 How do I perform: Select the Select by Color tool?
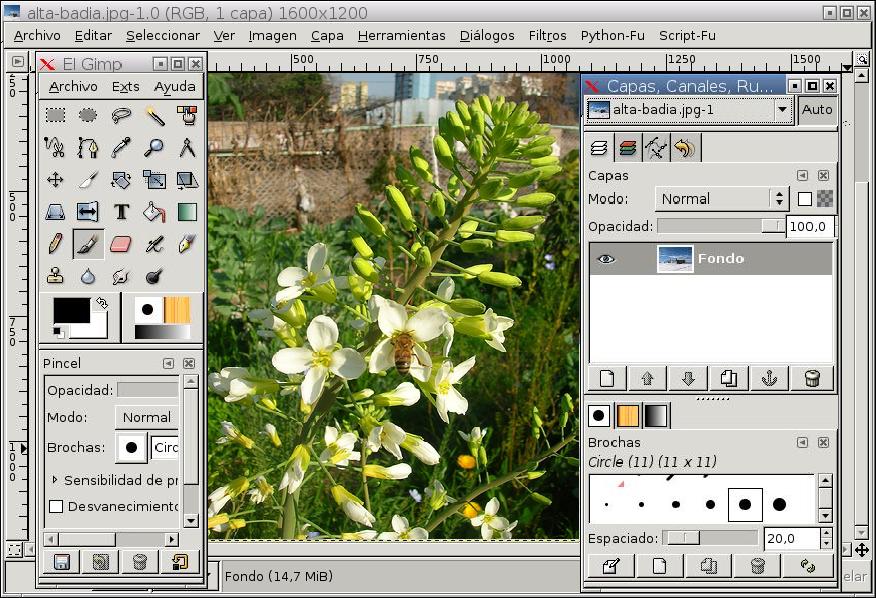(187, 116)
